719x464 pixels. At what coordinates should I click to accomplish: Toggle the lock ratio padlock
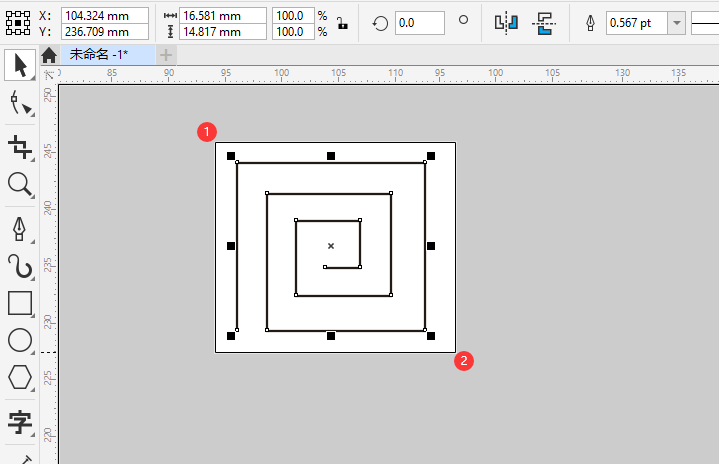[342, 23]
